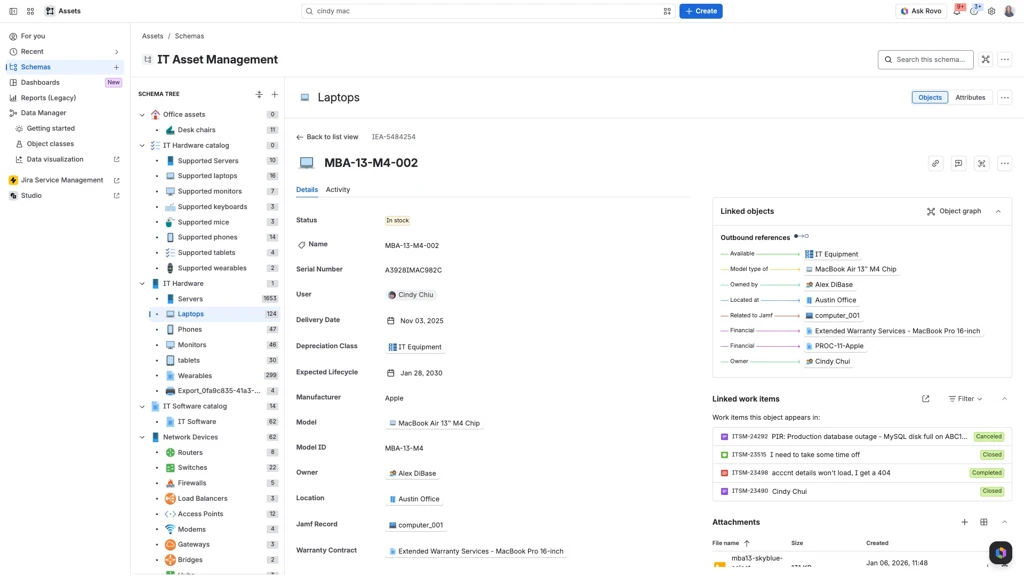Click the Ask Rovo button

(921, 11)
